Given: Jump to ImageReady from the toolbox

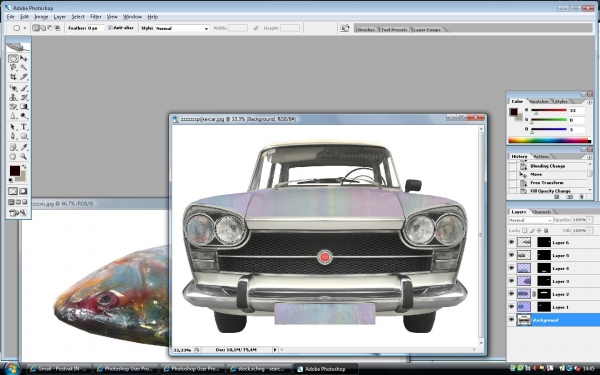Looking at the screenshot, I should (x=18, y=213).
